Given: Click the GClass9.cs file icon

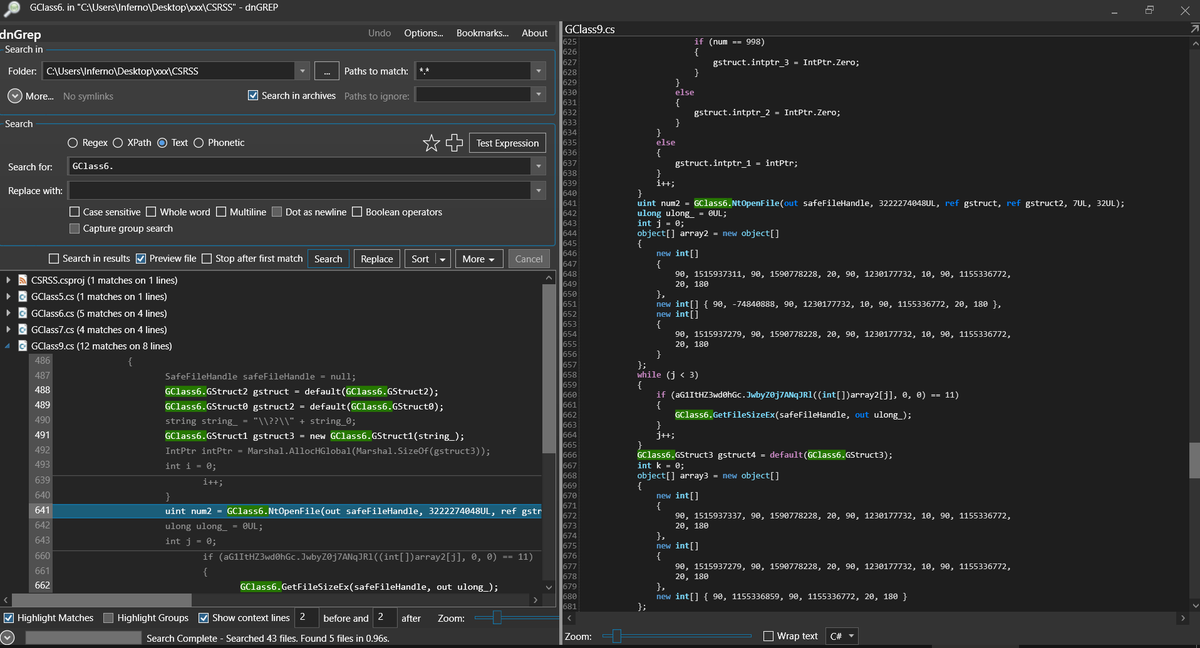Looking at the screenshot, I should tap(22, 346).
